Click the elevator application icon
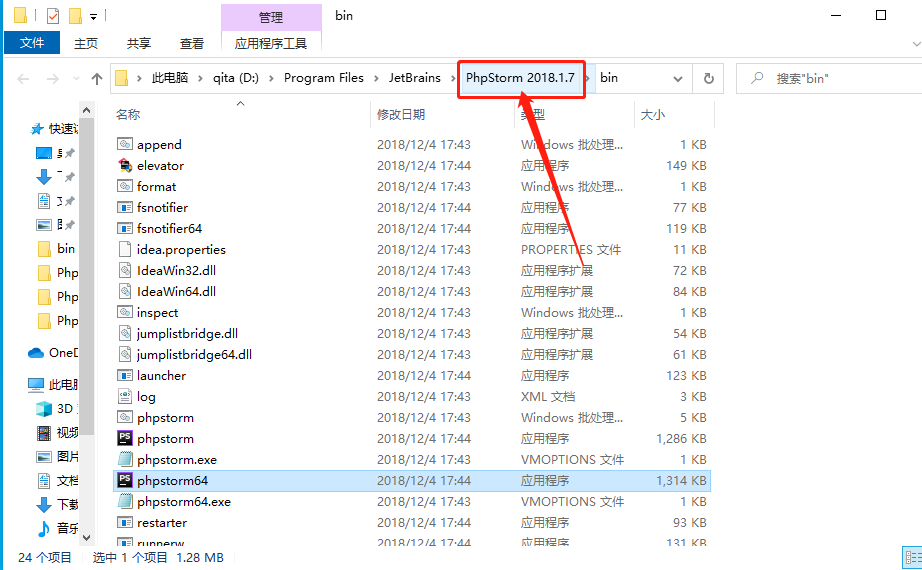 pyautogui.click(x=125, y=165)
